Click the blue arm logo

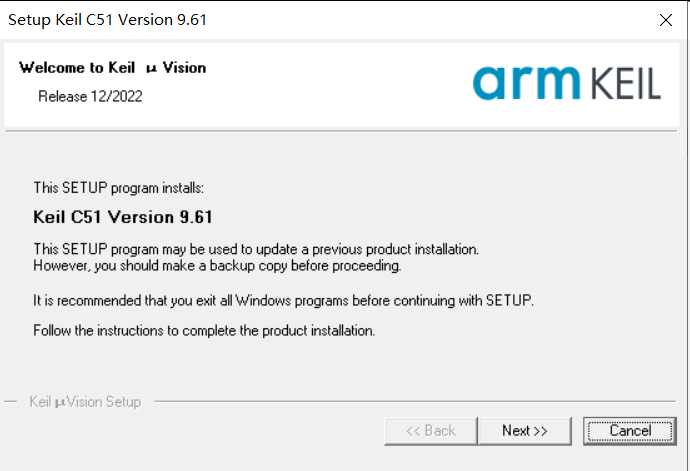click(526, 83)
